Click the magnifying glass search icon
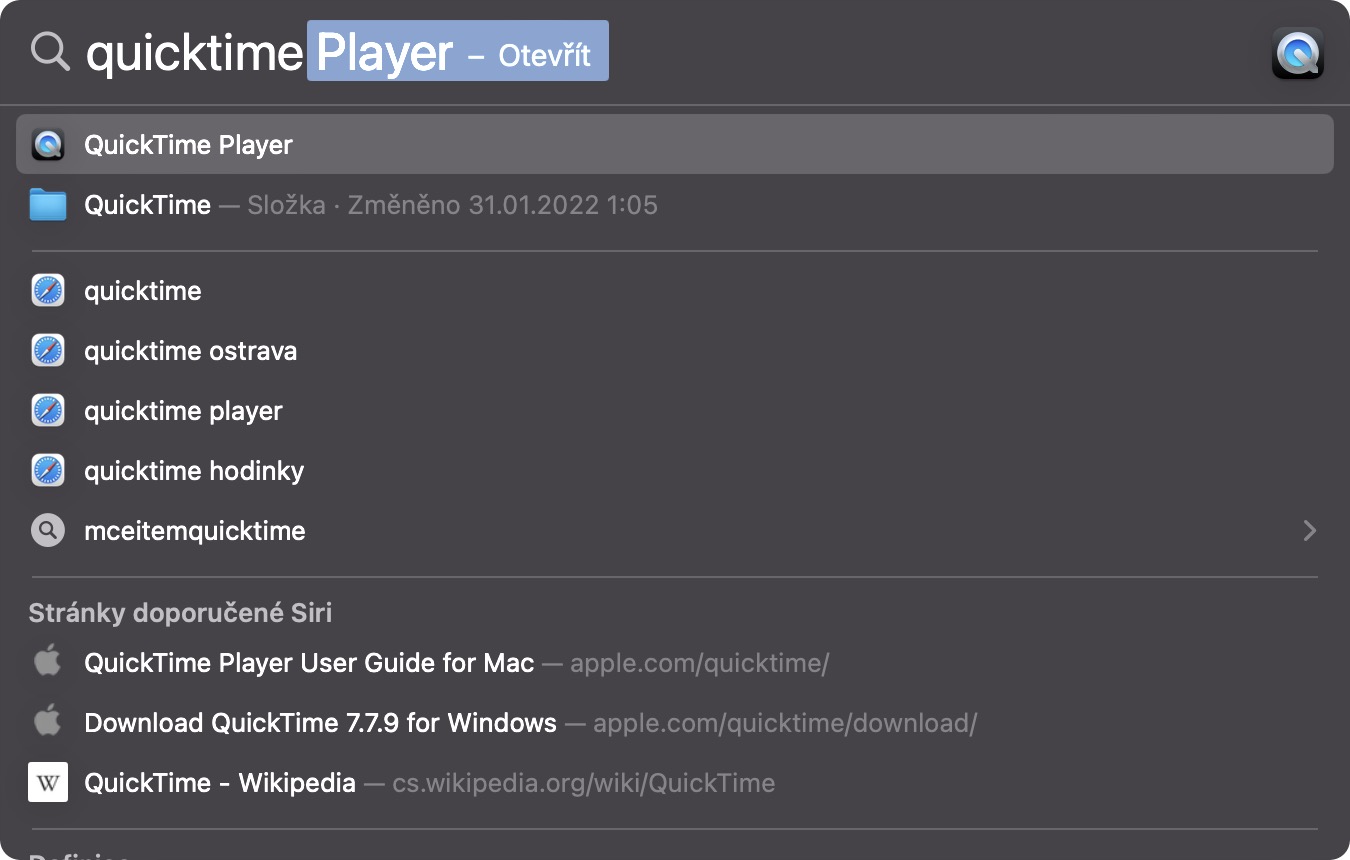Viewport: 1350px width, 860px height. (49, 51)
